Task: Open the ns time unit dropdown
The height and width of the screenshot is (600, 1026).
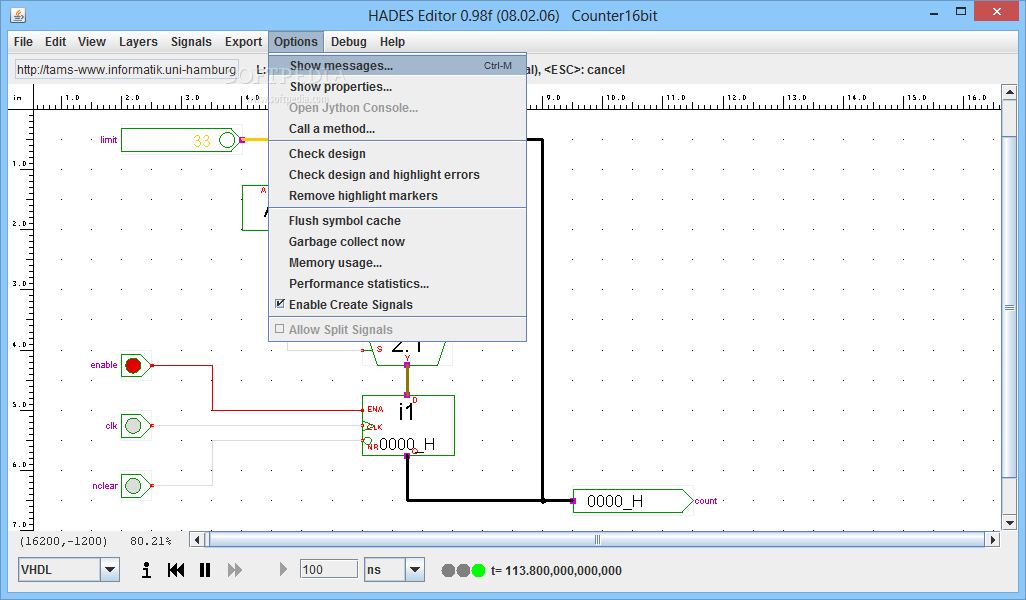Action: (415, 569)
